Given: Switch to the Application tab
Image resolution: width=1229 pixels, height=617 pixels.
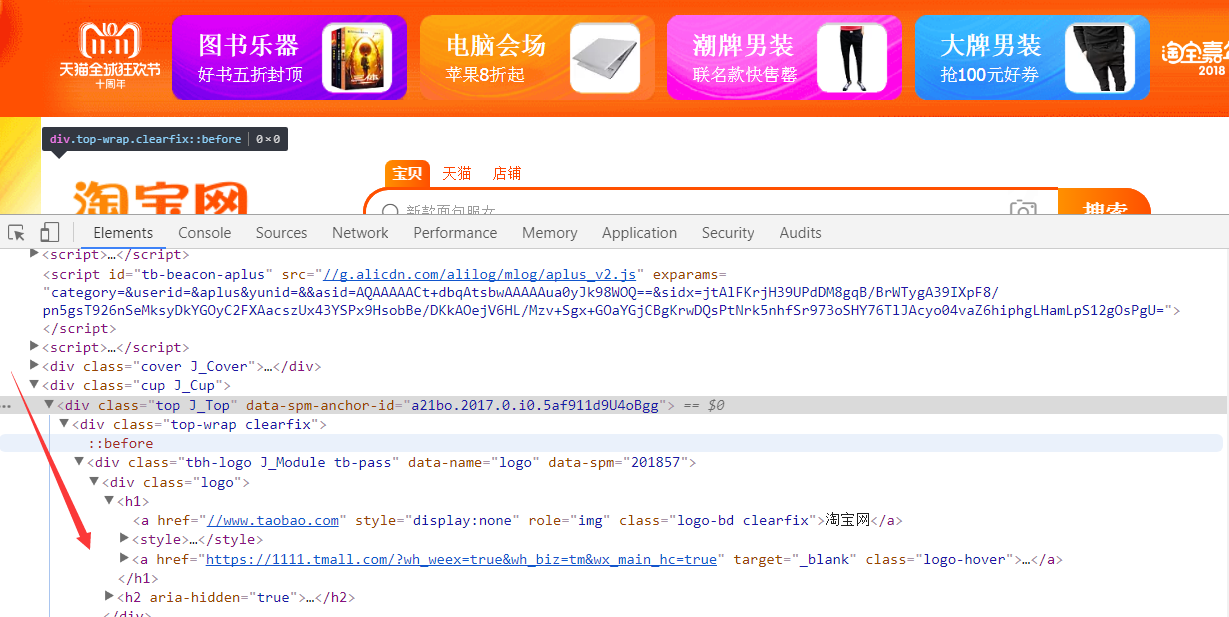Looking at the screenshot, I should click(639, 232).
